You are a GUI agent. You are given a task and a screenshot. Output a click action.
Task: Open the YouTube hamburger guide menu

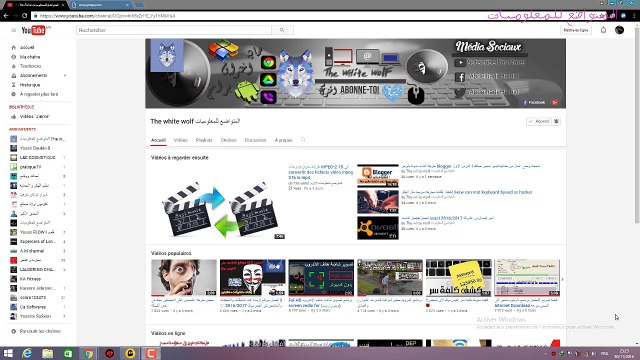(x=13, y=30)
